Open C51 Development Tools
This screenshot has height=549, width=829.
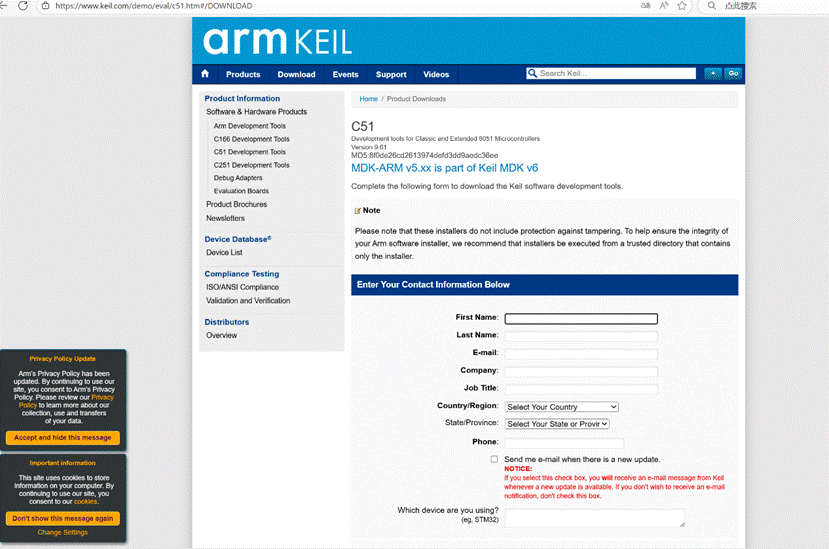coord(250,152)
